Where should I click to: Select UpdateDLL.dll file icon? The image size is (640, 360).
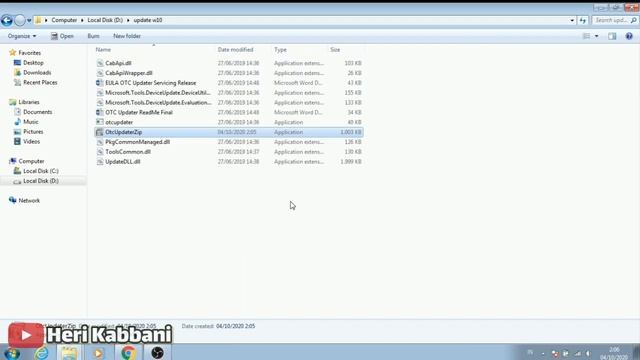[100, 162]
